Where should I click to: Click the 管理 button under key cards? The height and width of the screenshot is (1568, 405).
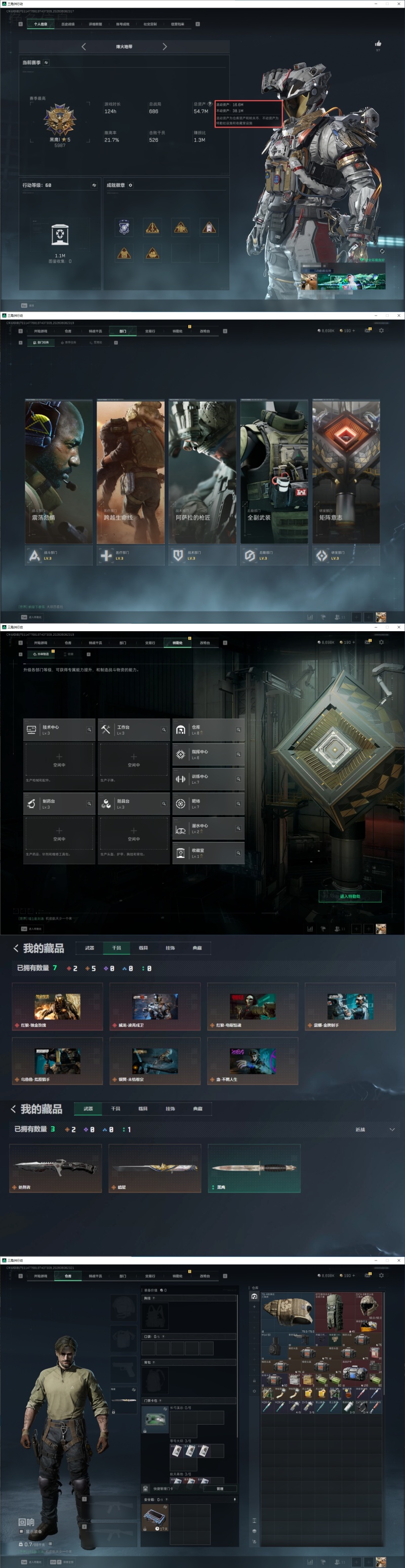220,1488
